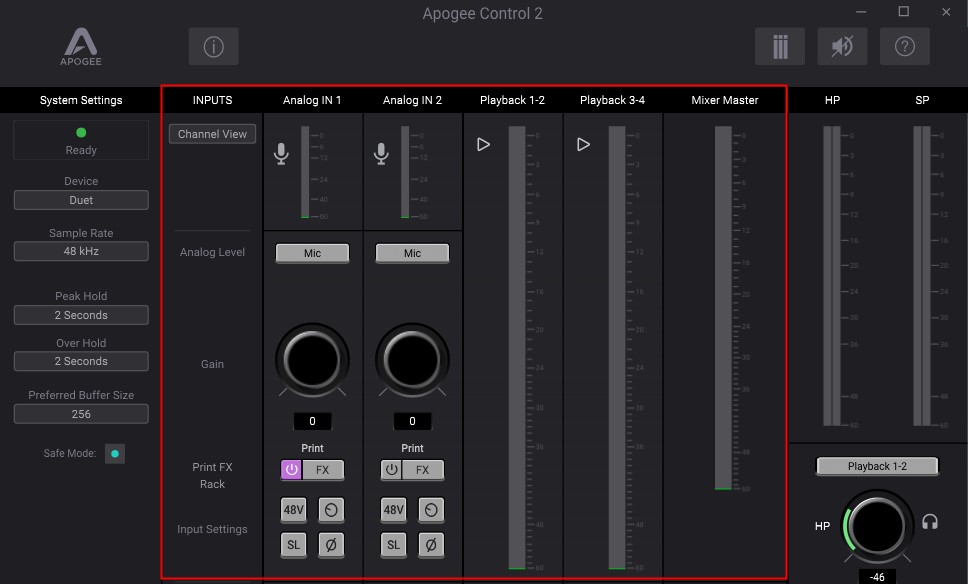Toggle Analog IN 2 grouping circle button
Screen dimensions: 968x584
click(x=431, y=509)
